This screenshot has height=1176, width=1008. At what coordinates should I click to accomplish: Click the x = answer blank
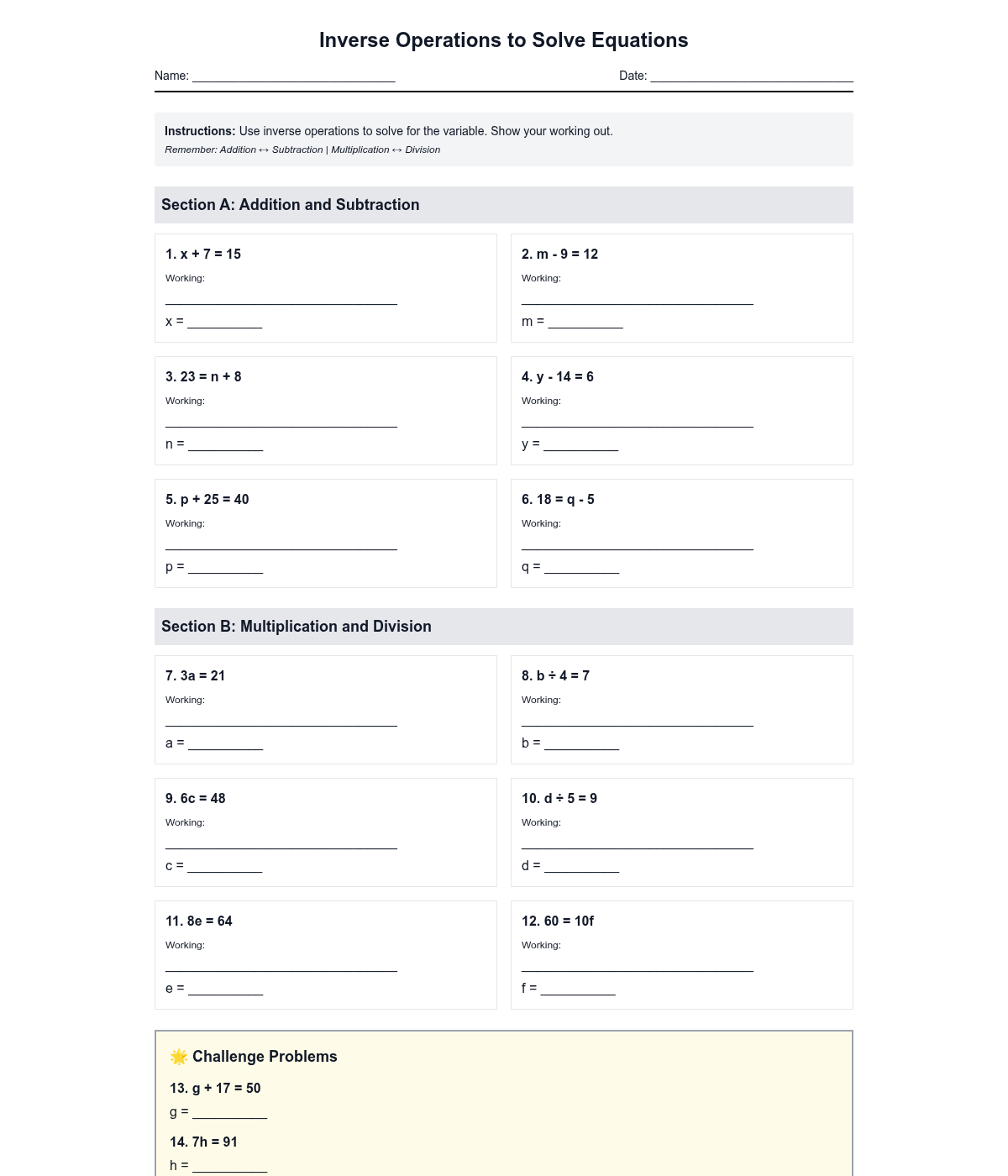point(224,322)
